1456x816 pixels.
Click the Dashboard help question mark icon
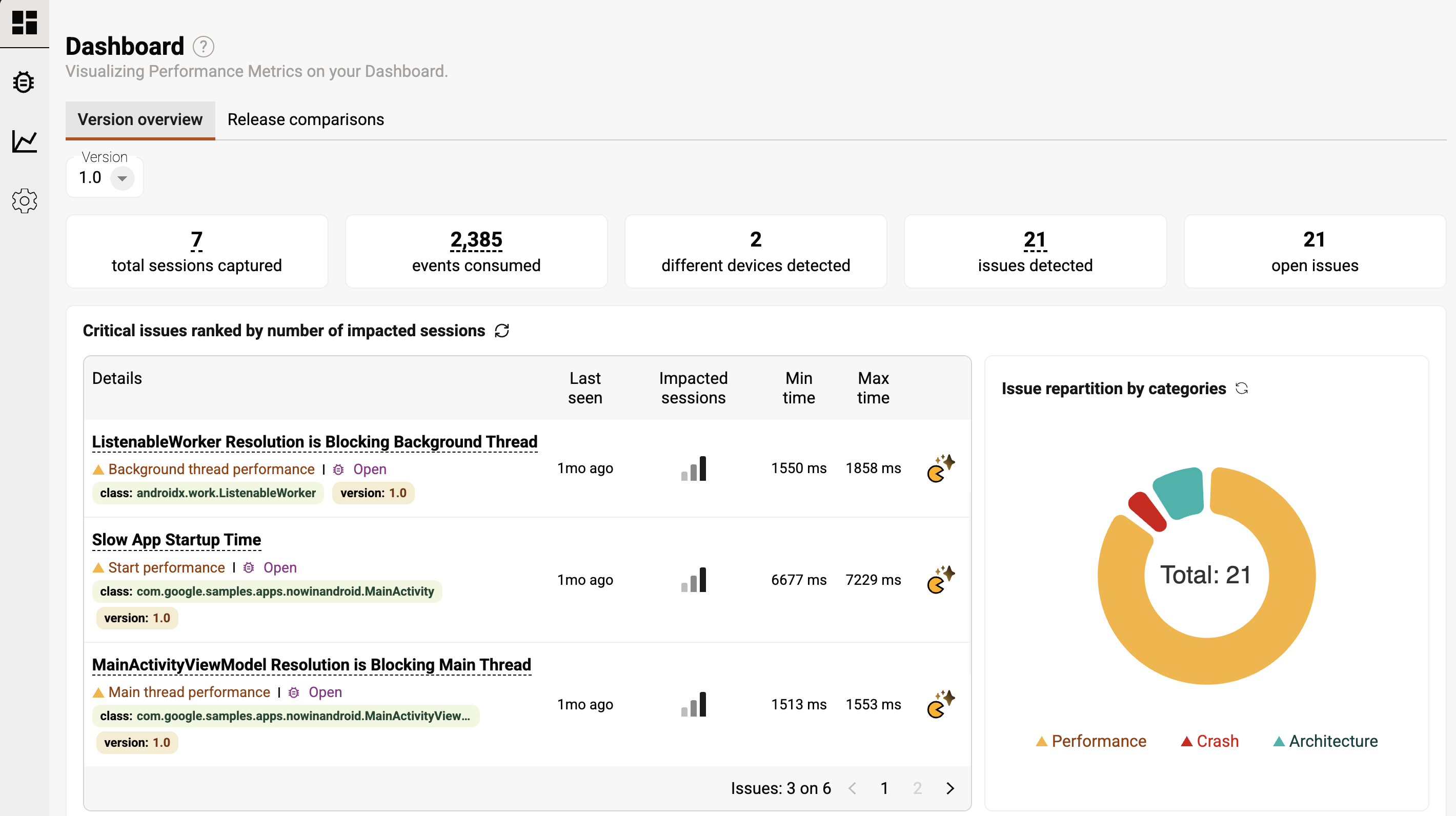(203, 47)
